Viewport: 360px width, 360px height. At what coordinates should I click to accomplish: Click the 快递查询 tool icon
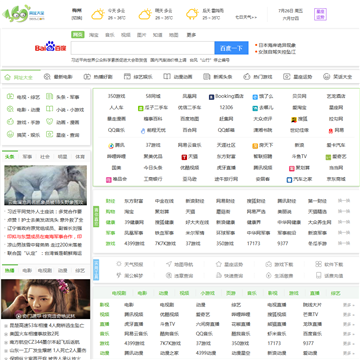pyautogui.click(x=219, y=275)
